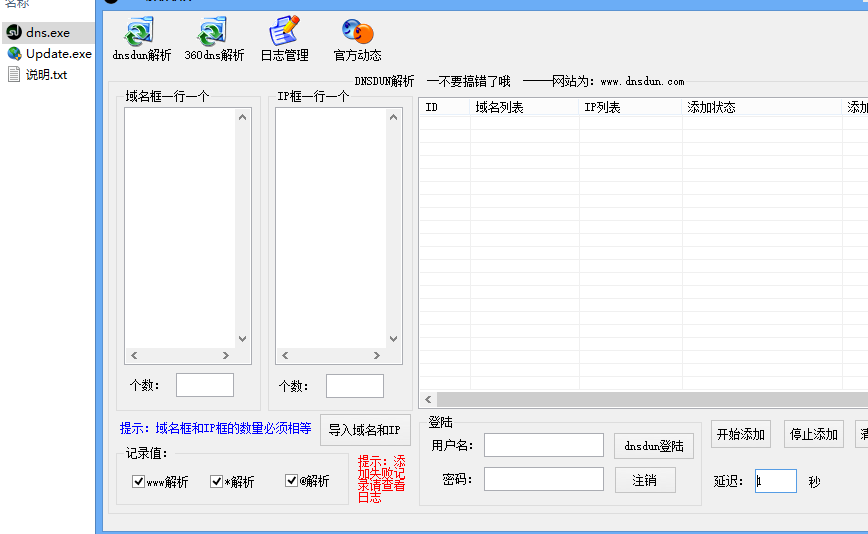Select the 说明.txt text file
The image size is (868, 534).
point(45,75)
